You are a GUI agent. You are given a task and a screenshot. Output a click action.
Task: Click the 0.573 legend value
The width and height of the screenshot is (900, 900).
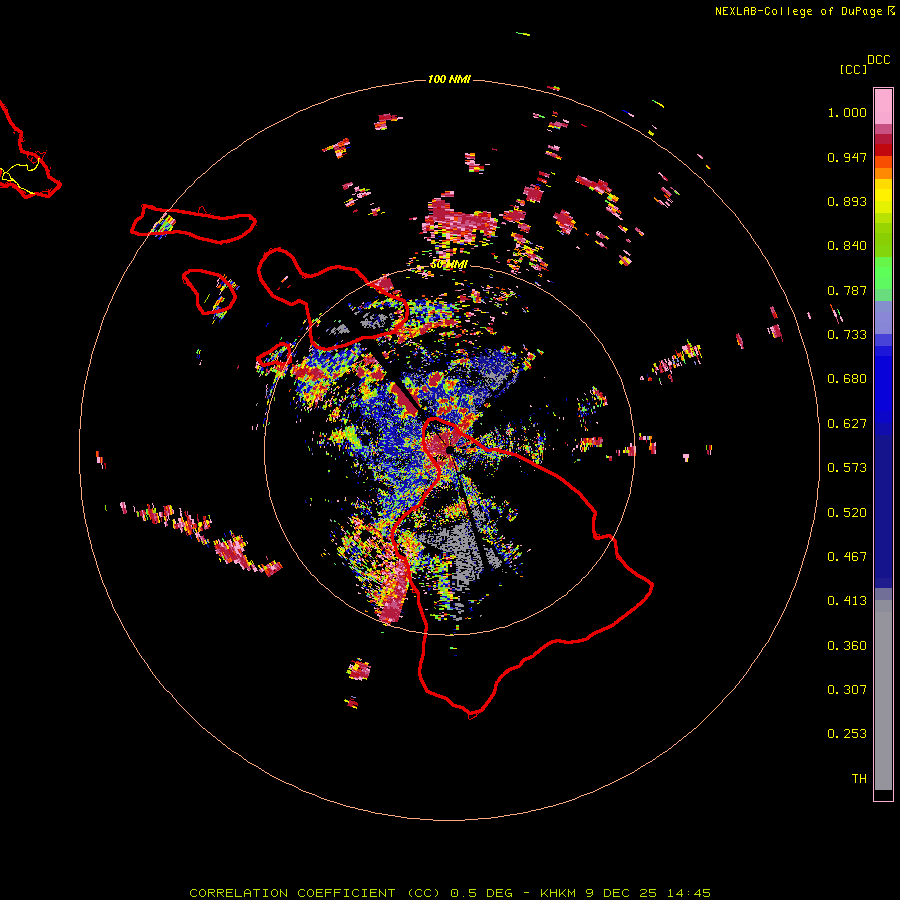(847, 468)
